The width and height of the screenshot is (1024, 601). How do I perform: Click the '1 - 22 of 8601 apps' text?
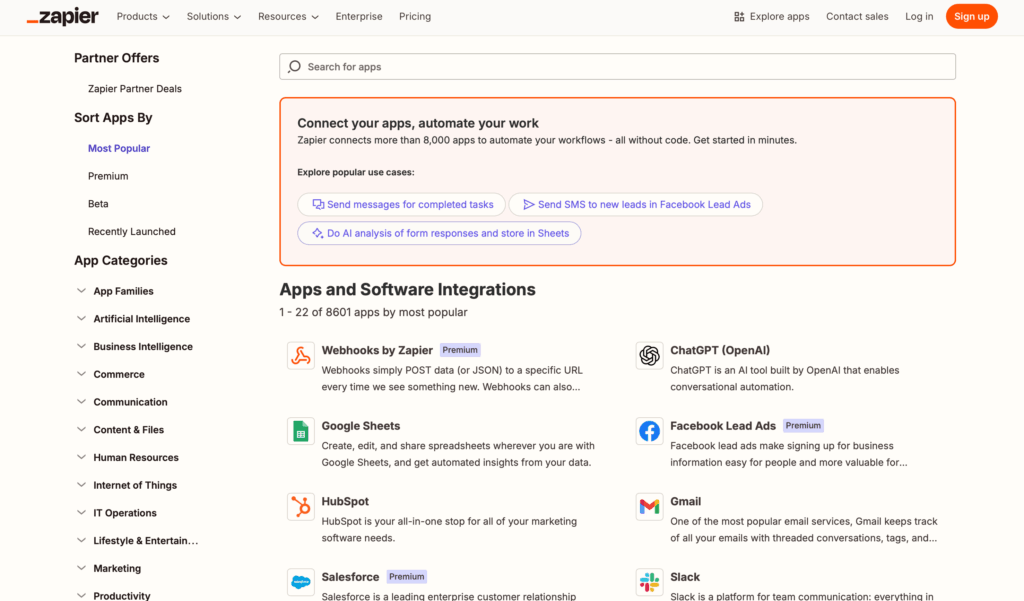[373, 312]
